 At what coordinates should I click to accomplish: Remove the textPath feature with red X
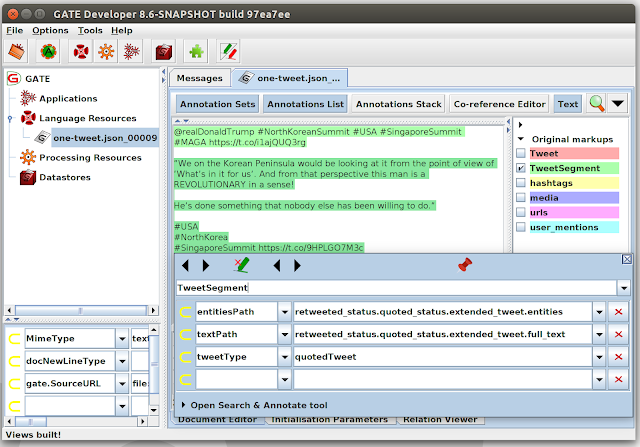[x=618, y=334]
